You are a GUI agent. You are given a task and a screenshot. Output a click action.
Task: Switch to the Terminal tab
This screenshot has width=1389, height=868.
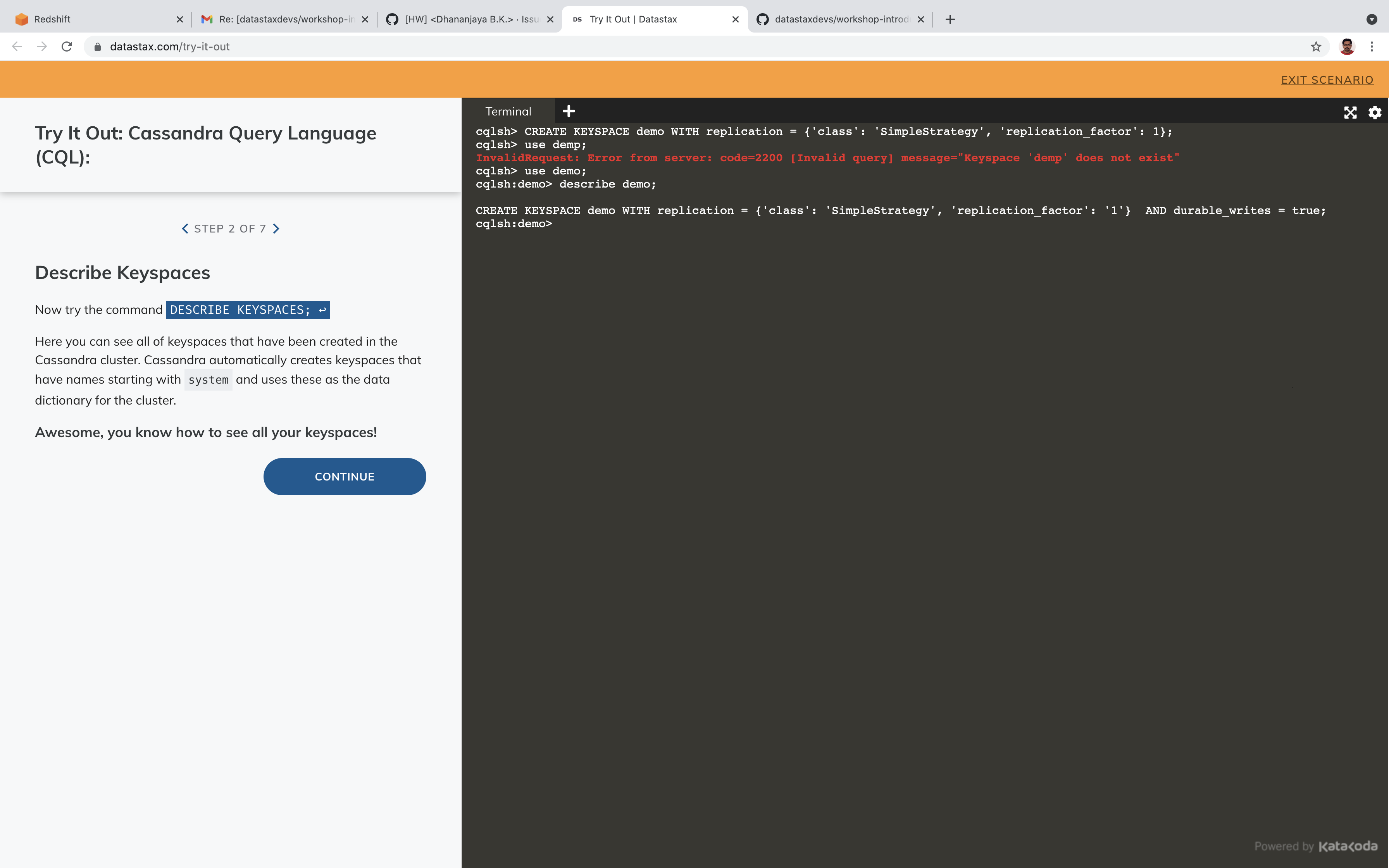508,111
